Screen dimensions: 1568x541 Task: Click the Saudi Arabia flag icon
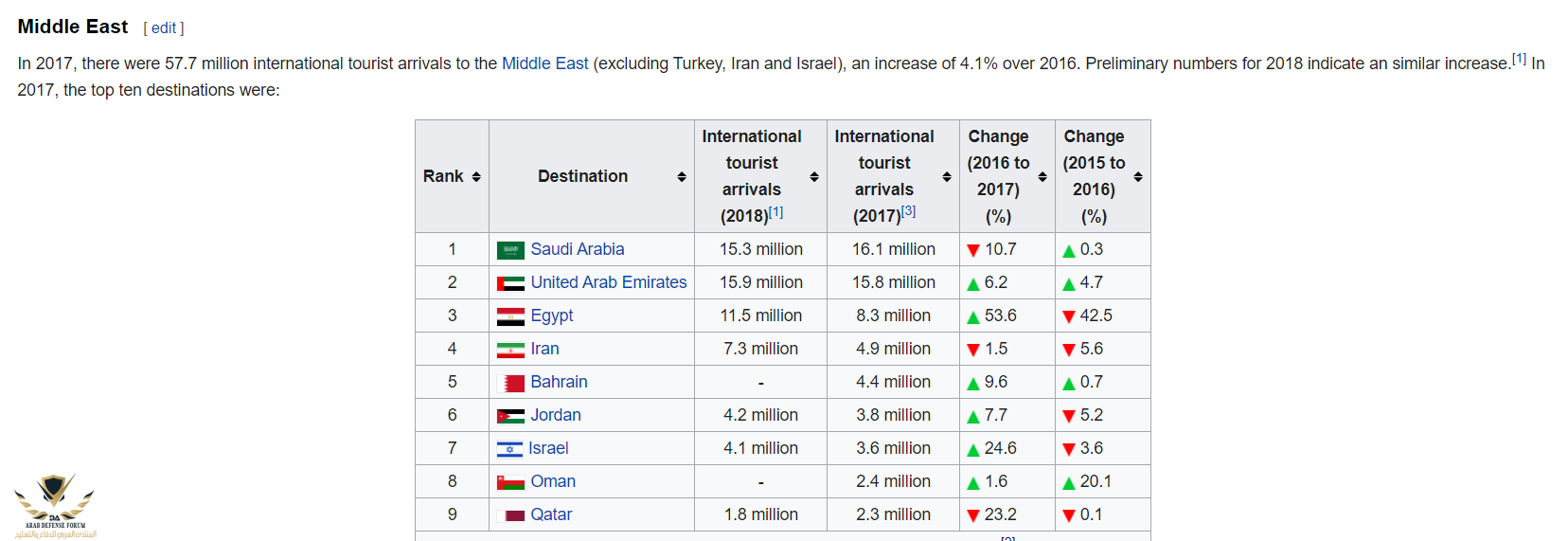point(510,250)
